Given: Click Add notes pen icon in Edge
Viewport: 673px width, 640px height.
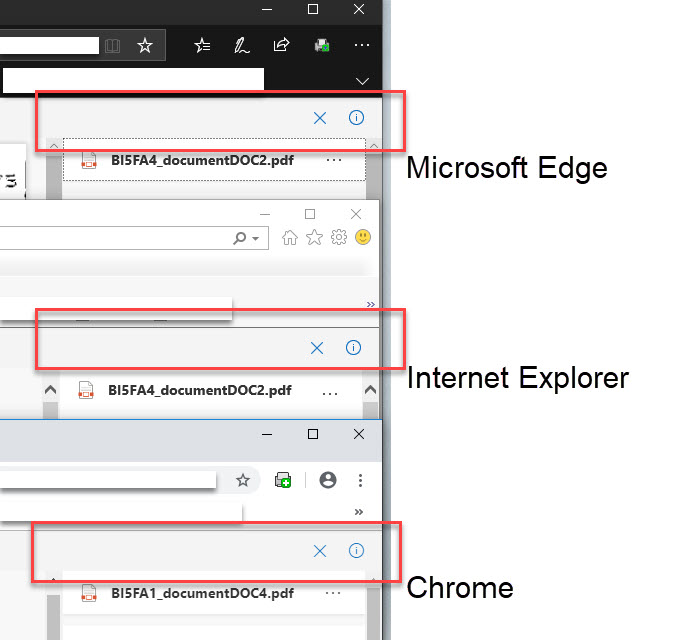Looking at the screenshot, I should [241, 45].
